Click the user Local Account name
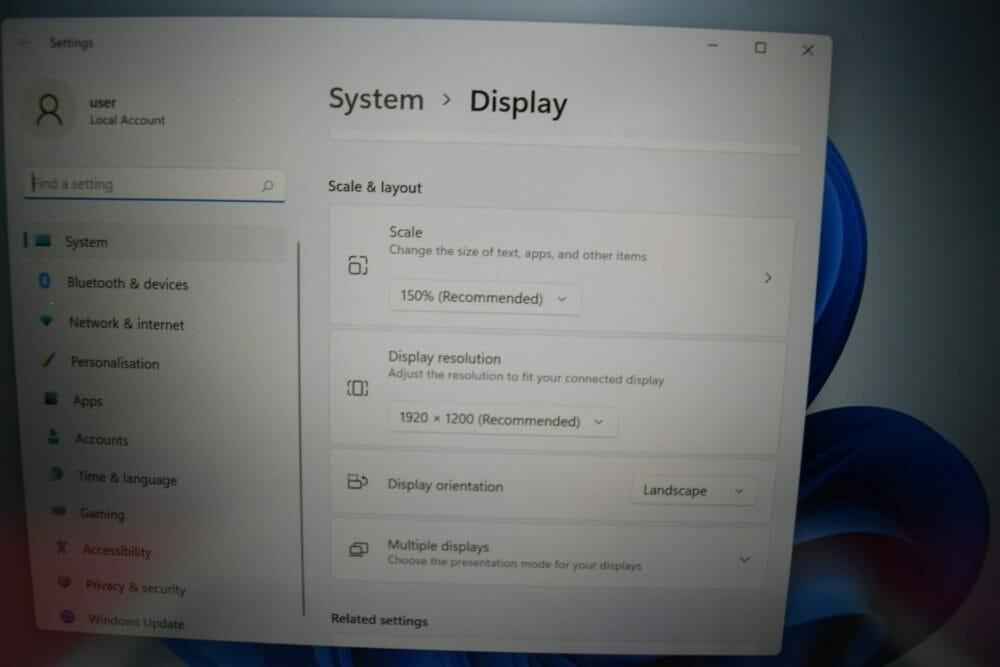The width and height of the screenshot is (1000, 667). point(127,111)
